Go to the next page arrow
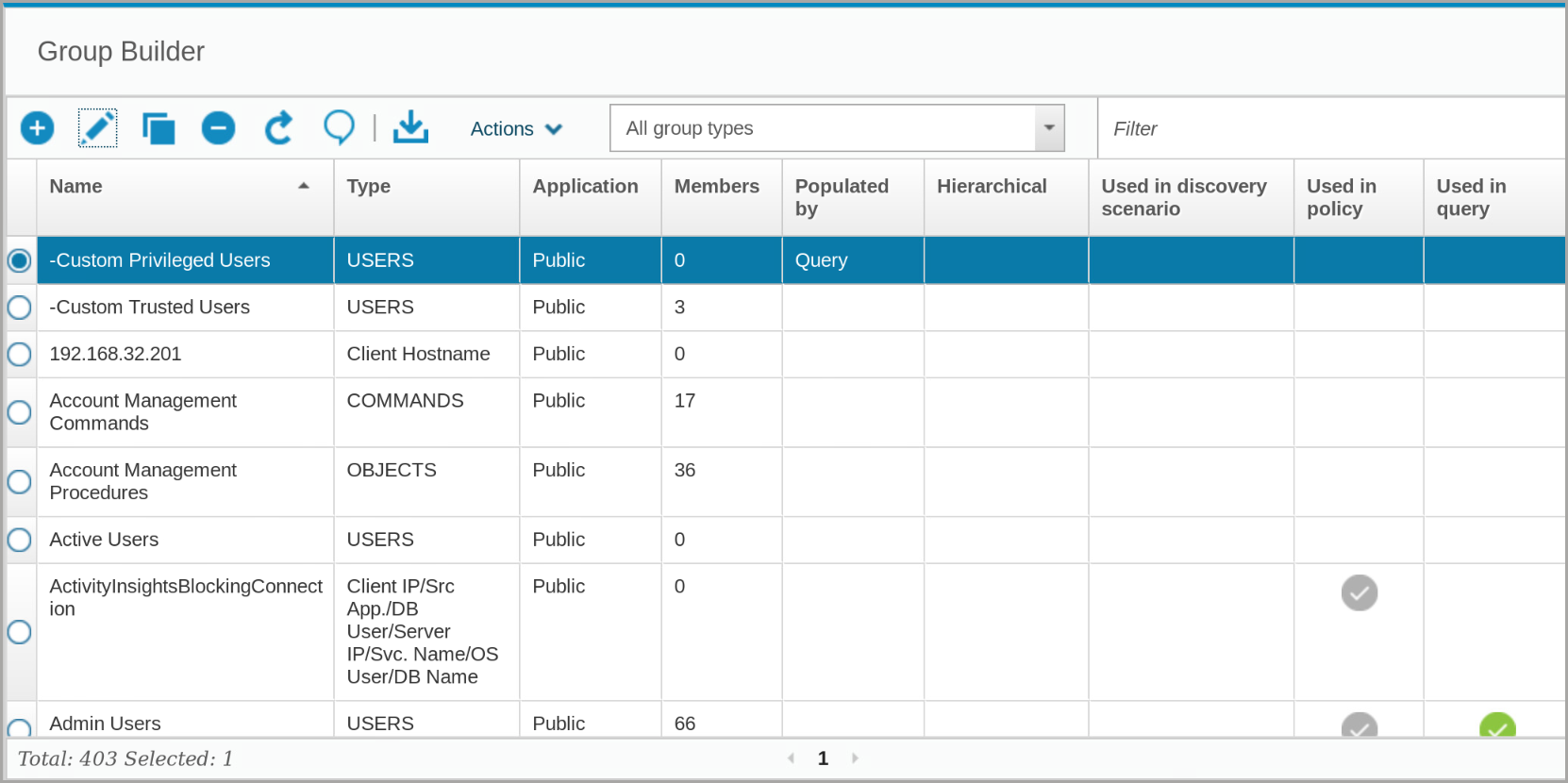This screenshot has width=1568, height=783. (855, 758)
